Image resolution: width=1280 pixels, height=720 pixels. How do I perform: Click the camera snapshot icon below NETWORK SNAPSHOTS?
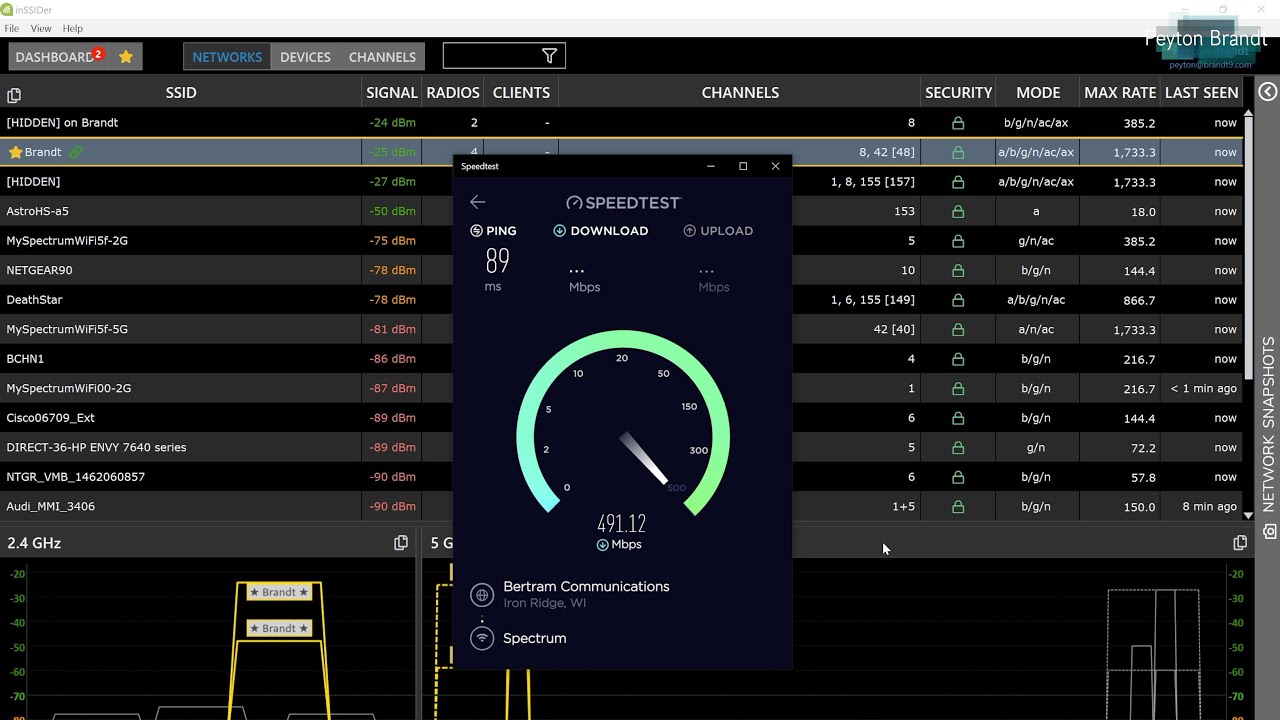click(x=1269, y=531)
